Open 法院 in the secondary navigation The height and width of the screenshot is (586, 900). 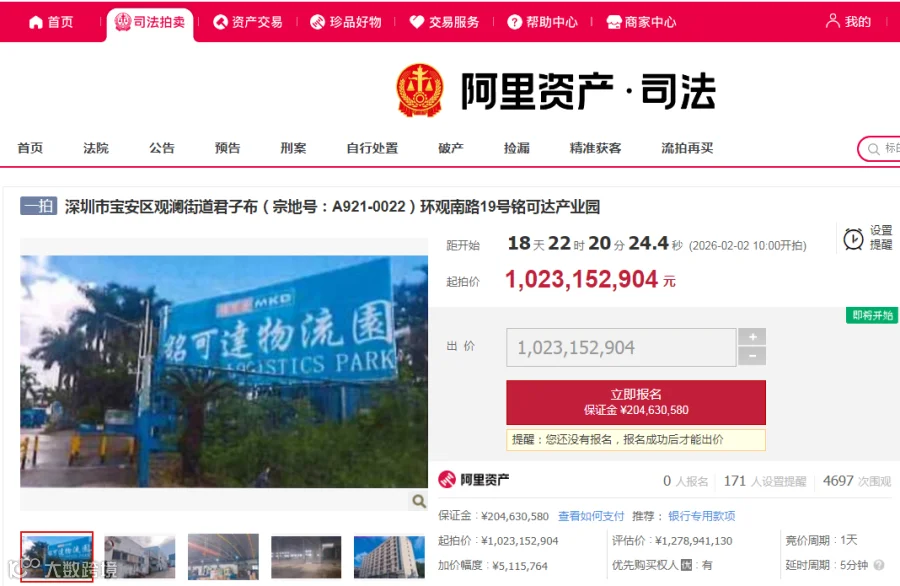tap(96, 148)
